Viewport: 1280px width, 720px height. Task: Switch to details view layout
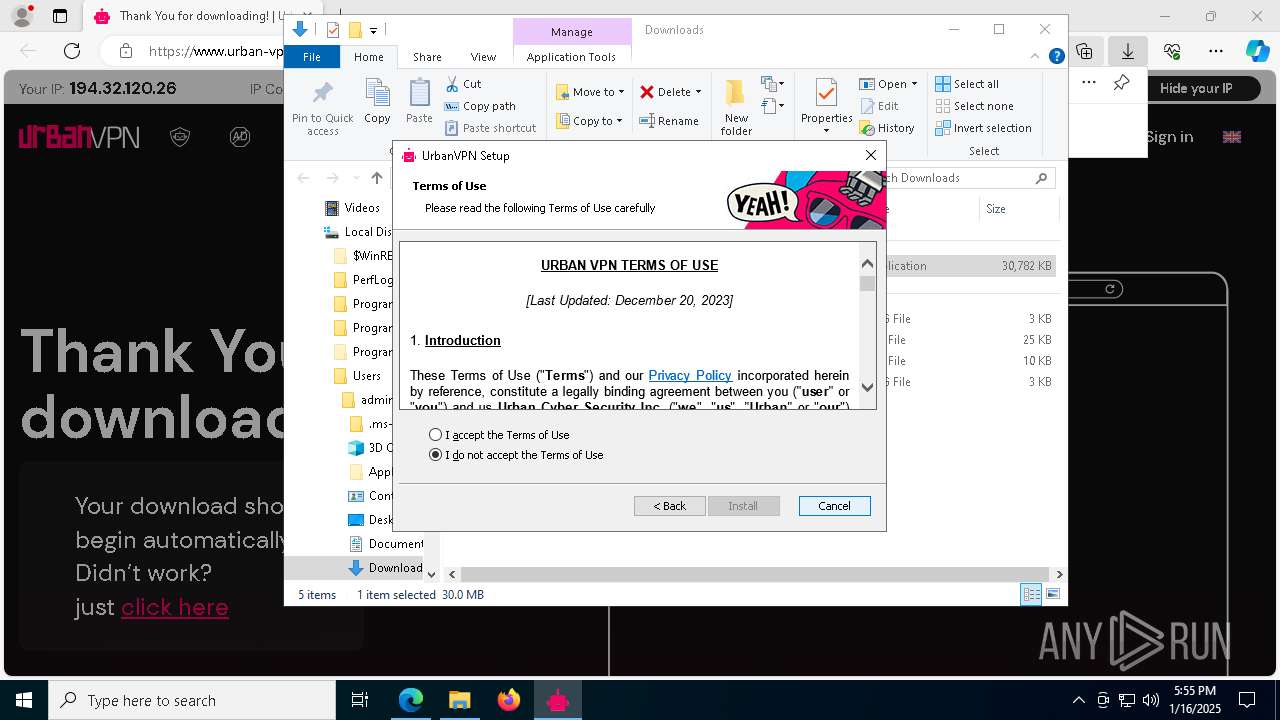pyautogui.click(x=1031, y=595)
